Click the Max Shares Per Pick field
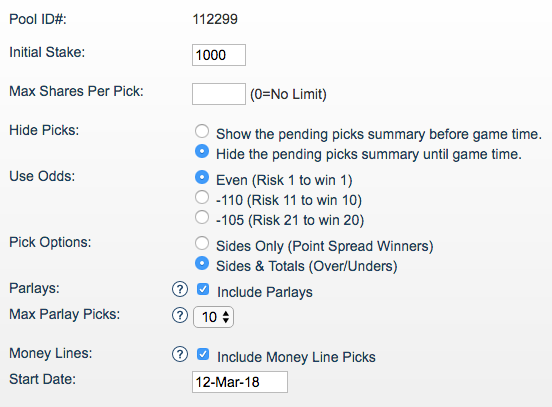This screenshot has width=552, height=407. coord(219,94)
